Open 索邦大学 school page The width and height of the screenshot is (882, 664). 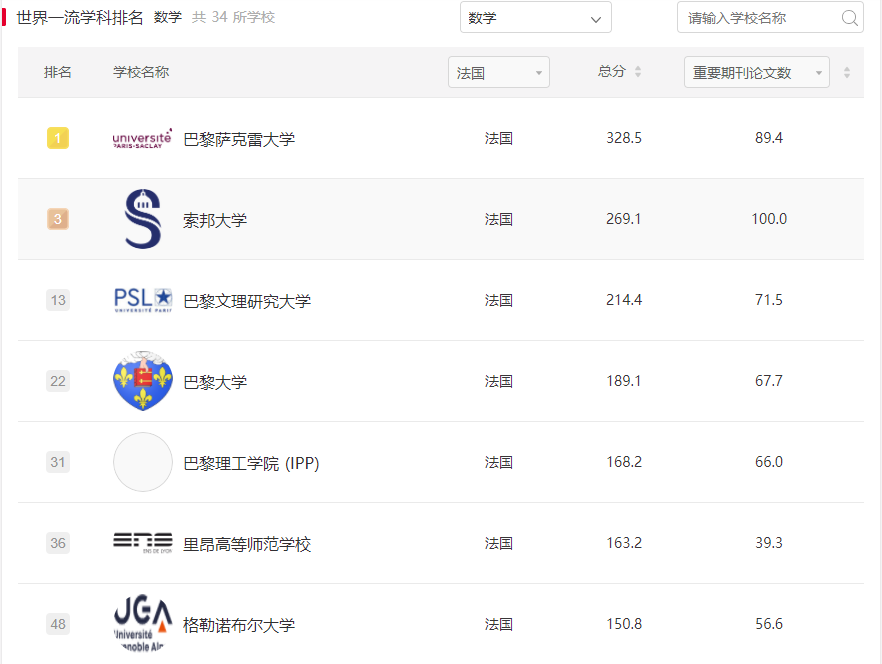(215, 220)
